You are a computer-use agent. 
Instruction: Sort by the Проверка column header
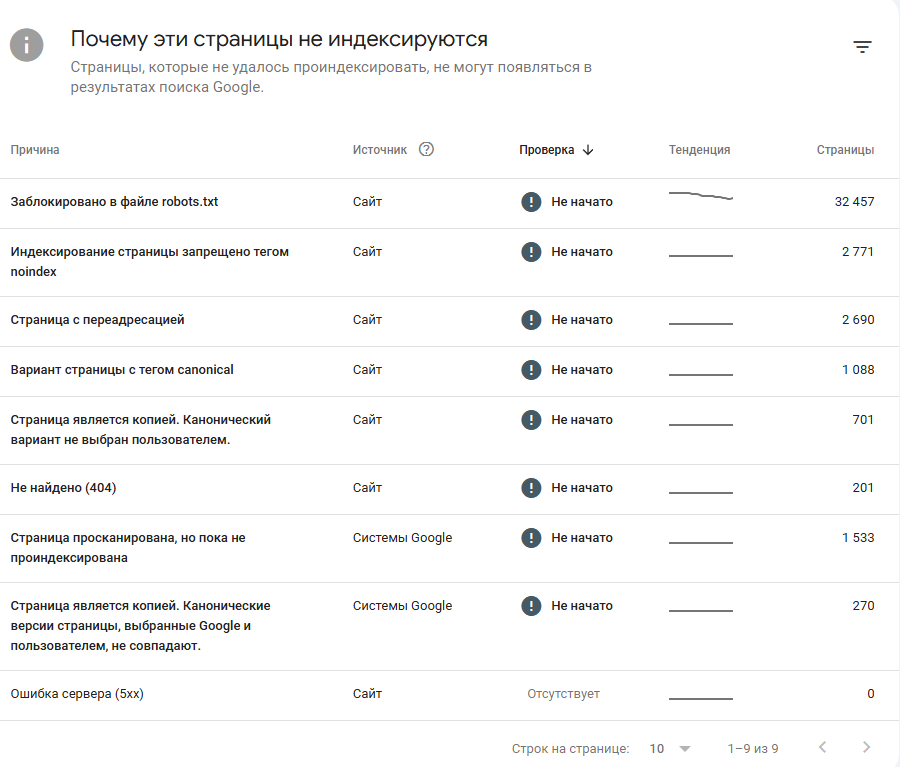tap(546, 150)
